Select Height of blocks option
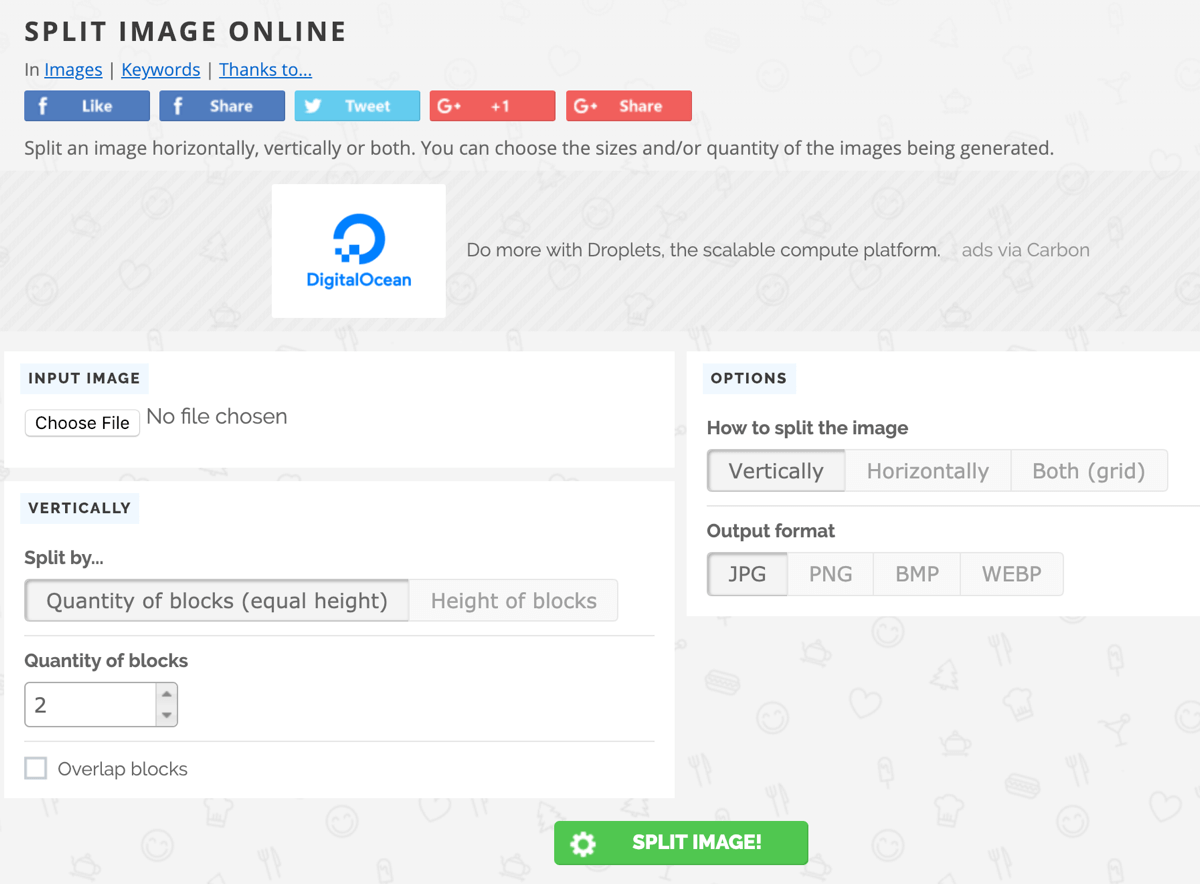Viewport: 1200px width, 885px height. coord(514,601)
